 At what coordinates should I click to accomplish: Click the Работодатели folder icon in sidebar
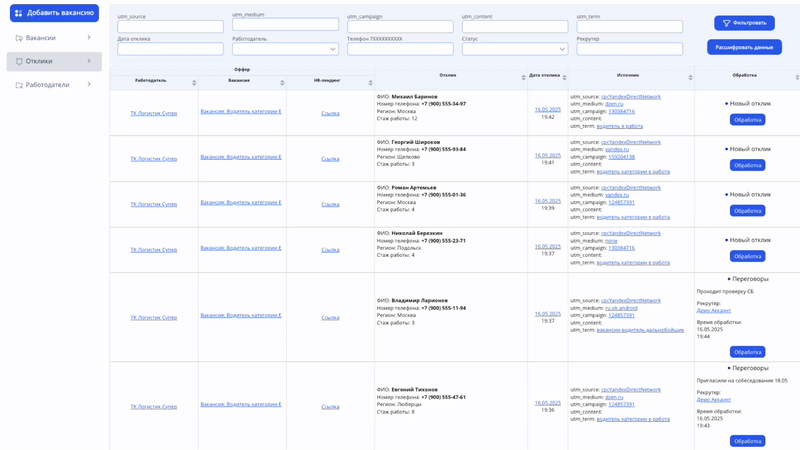pos(19,85)
